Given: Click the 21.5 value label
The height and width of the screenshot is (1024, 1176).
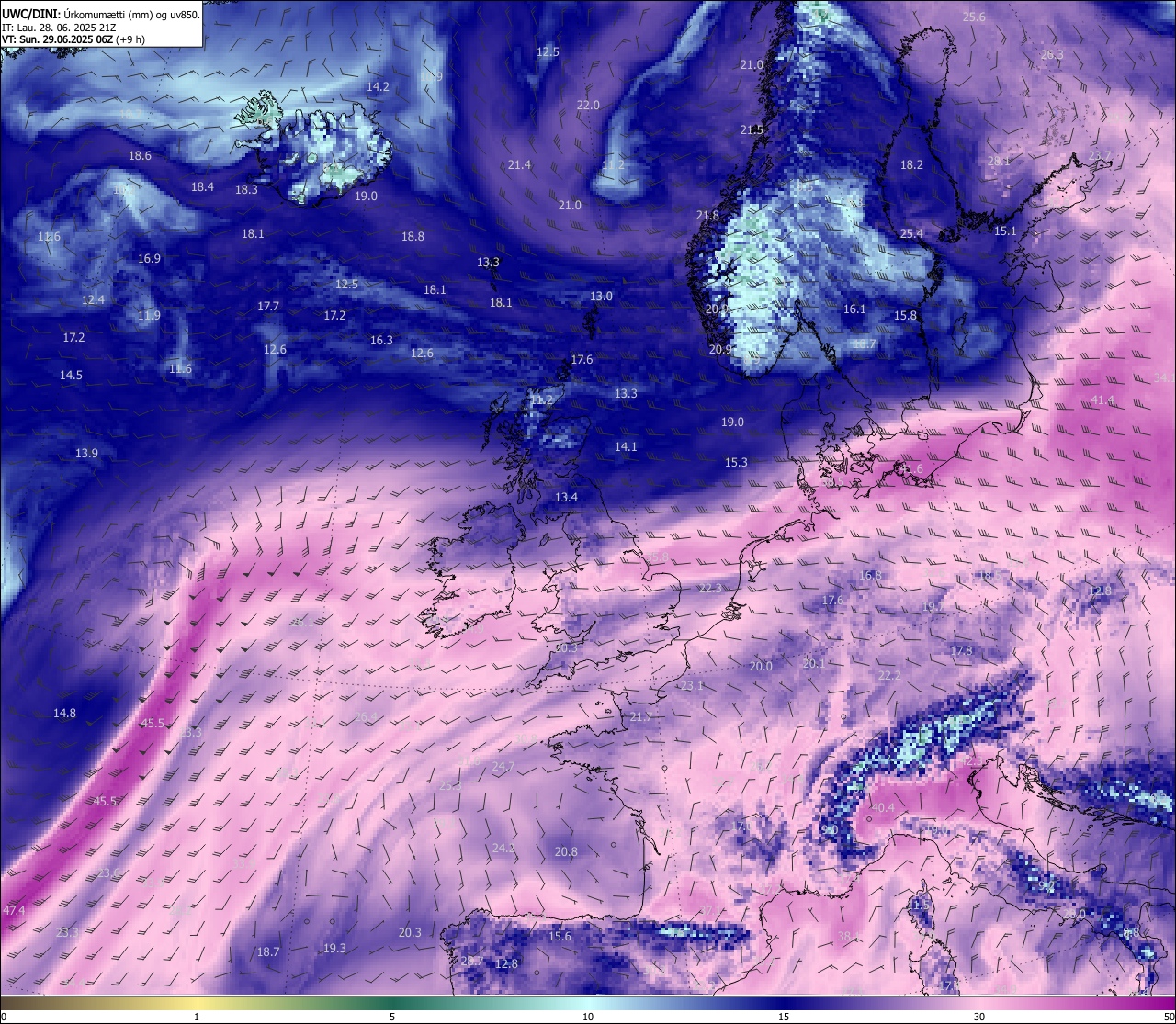Looking at the screenshot, I should (752, 130).
